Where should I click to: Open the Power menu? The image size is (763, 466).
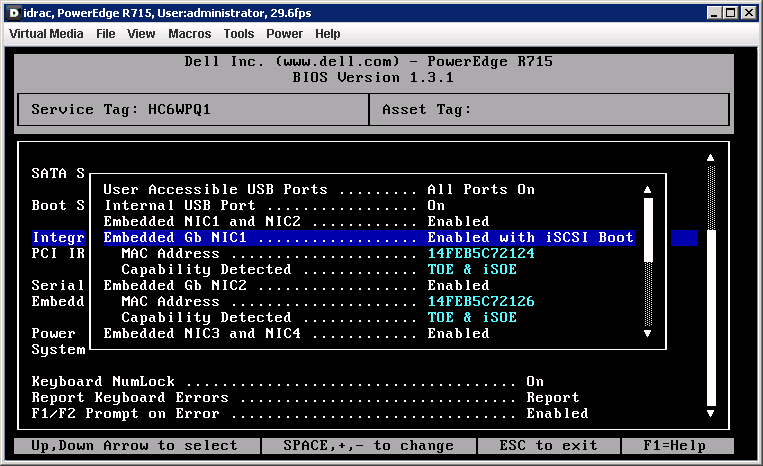click(284, 34)
